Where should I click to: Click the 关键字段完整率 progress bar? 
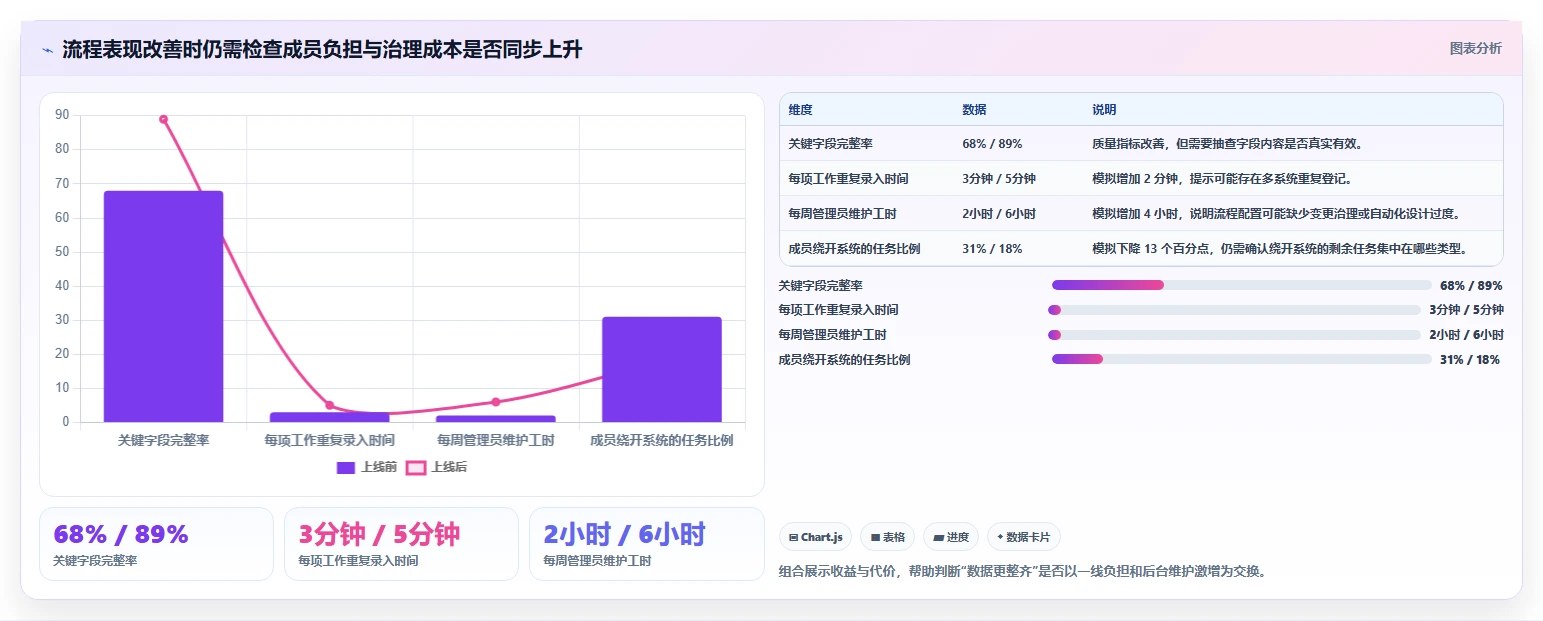[x=1241, y=285]
